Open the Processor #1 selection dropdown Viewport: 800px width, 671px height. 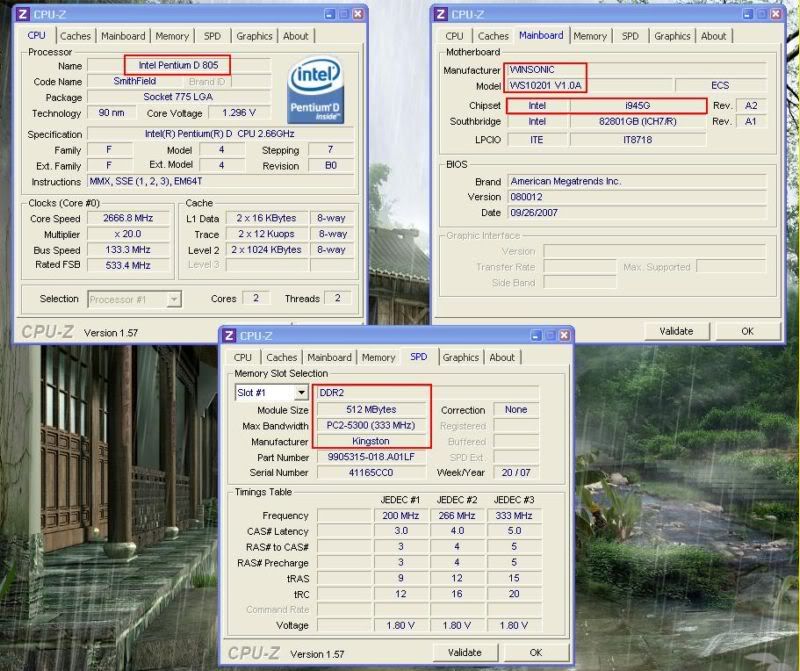coord(174,299)
